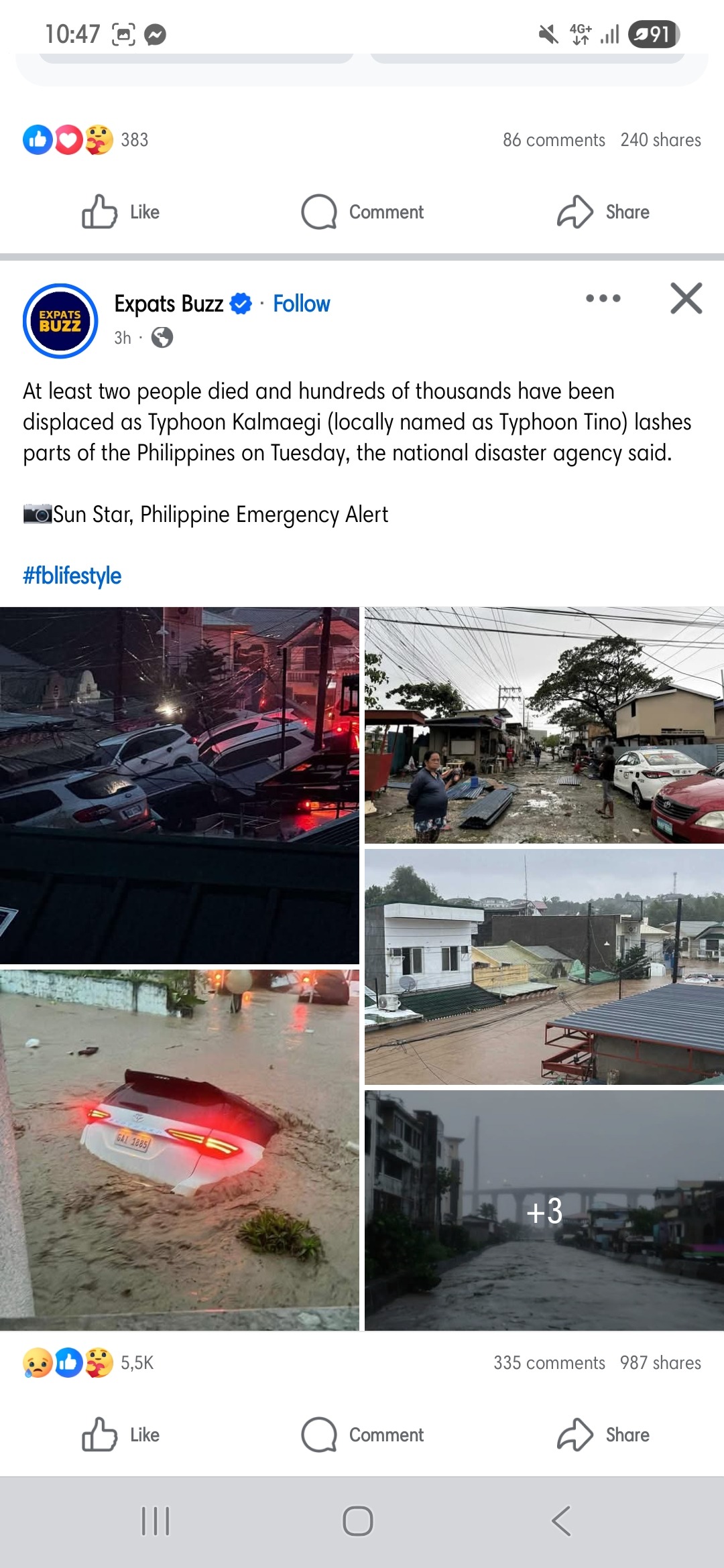
Task: Follow Expats Buzz page
Action: coord(302,304)
